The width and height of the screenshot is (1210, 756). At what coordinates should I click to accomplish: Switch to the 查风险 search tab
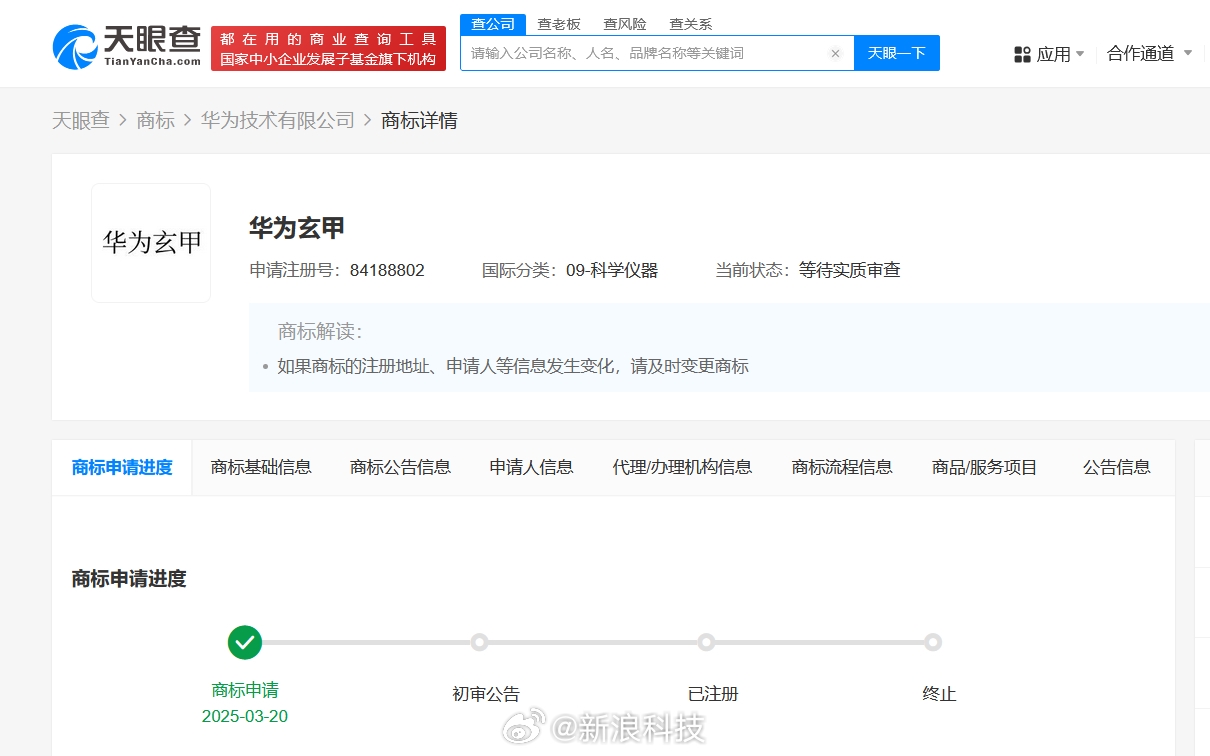click(x=625, y=24)
